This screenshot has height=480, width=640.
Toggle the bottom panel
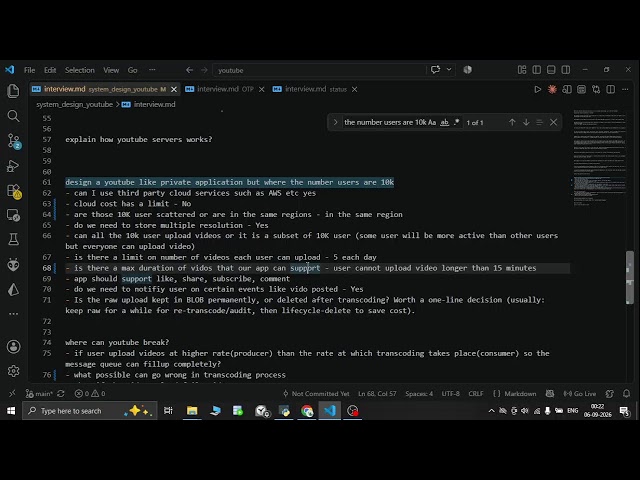point(551,70)
